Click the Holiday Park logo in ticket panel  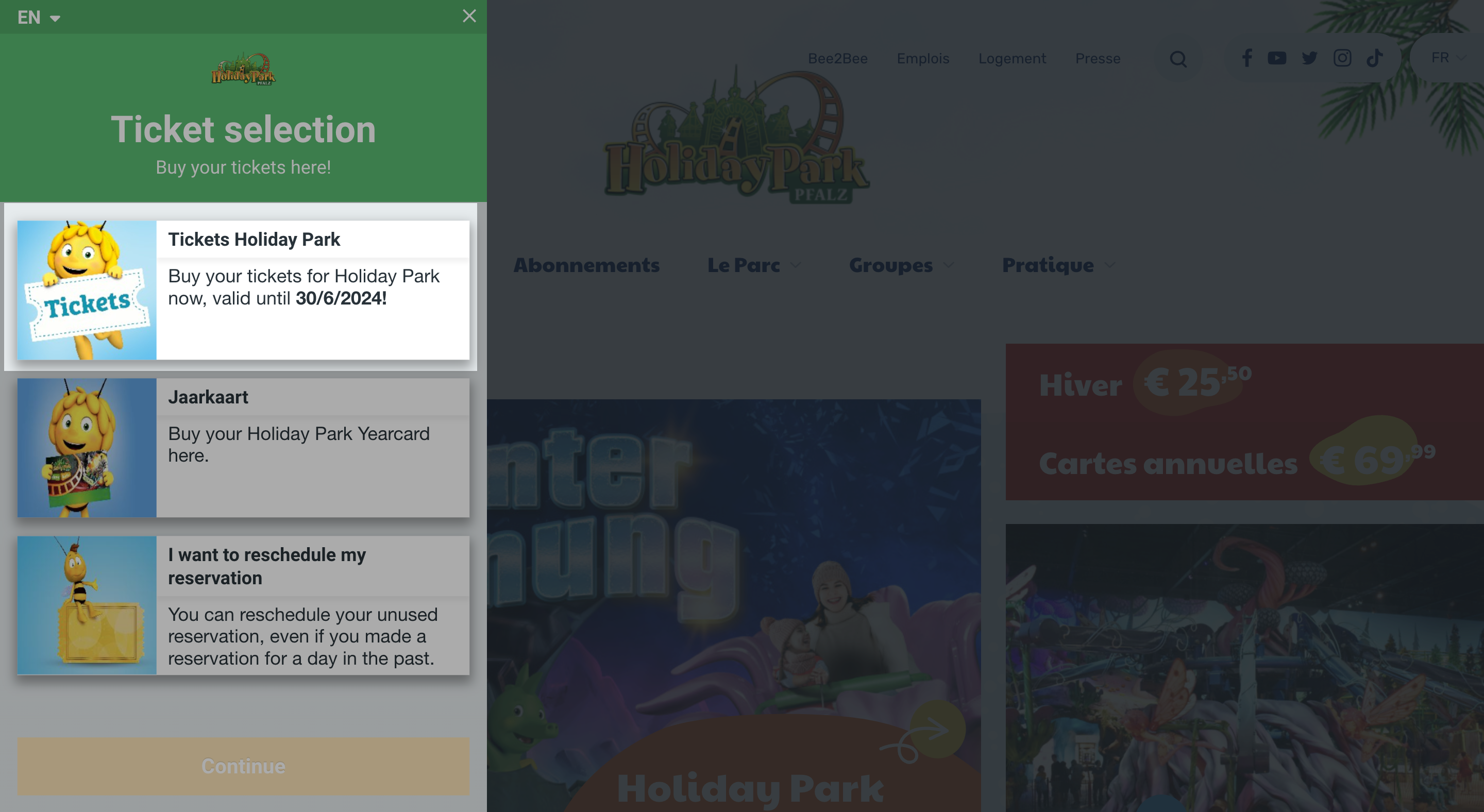pyautogui.click(x=243, y=69)
